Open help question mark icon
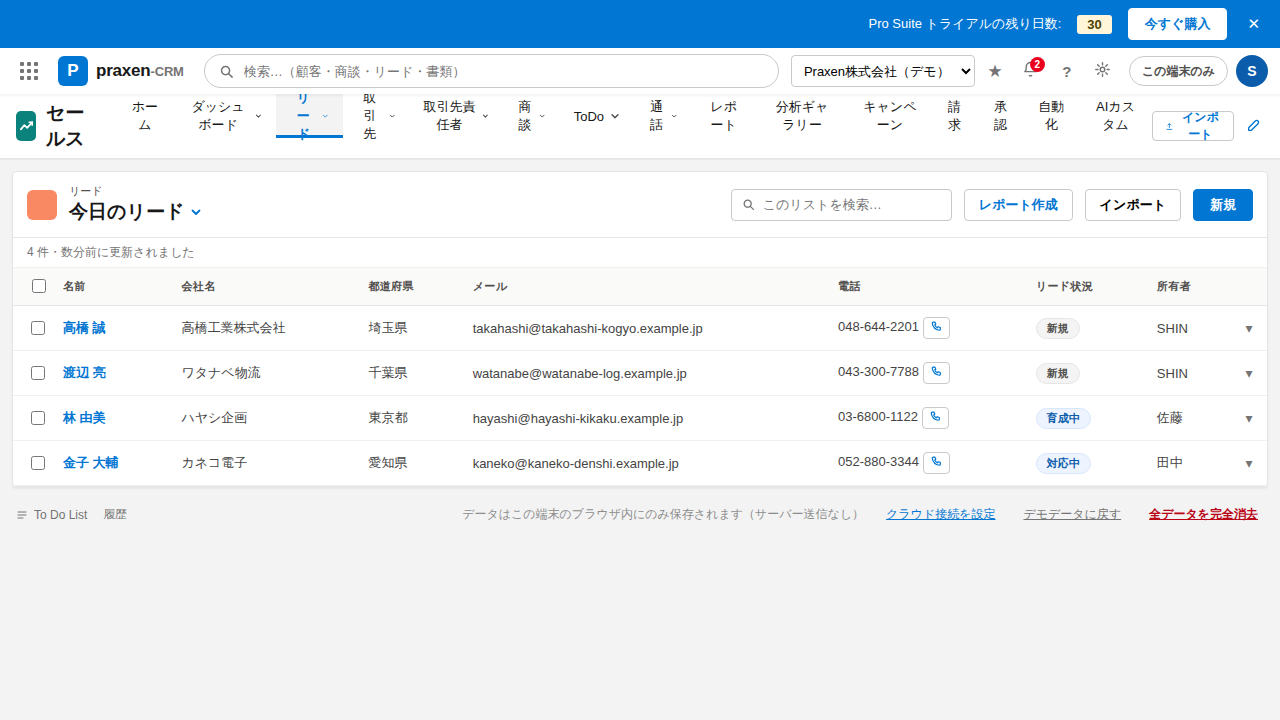 point(1066,72)
